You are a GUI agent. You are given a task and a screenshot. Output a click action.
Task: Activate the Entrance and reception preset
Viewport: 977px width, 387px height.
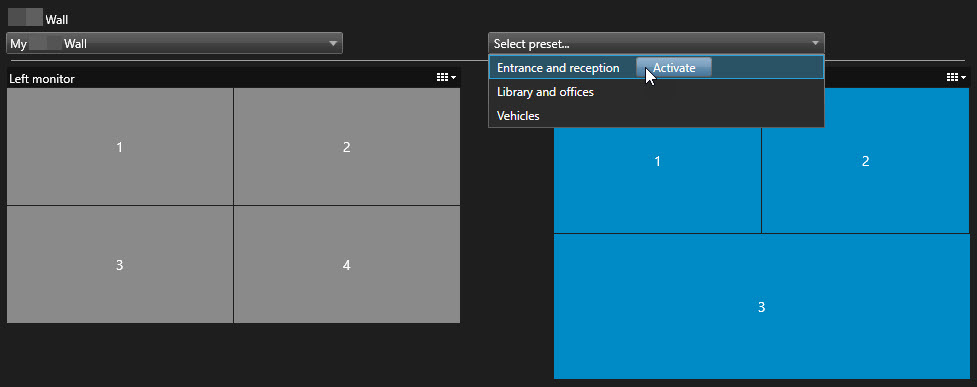pyautogui.click(x=674, y=68)
